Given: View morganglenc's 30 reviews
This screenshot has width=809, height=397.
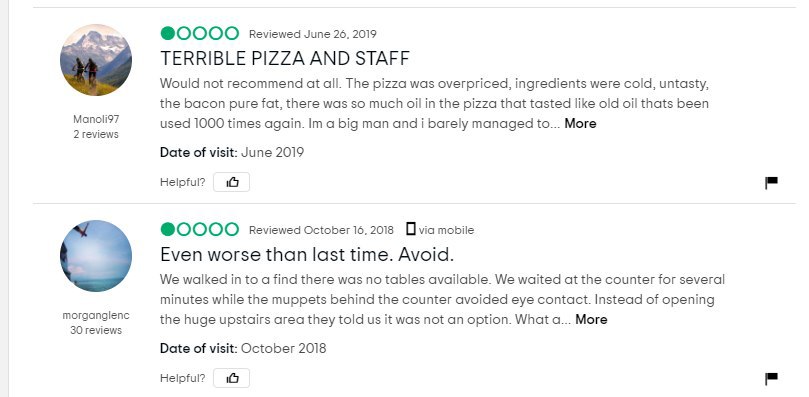Looking at the screenshot, I should (x=96, y=330).
